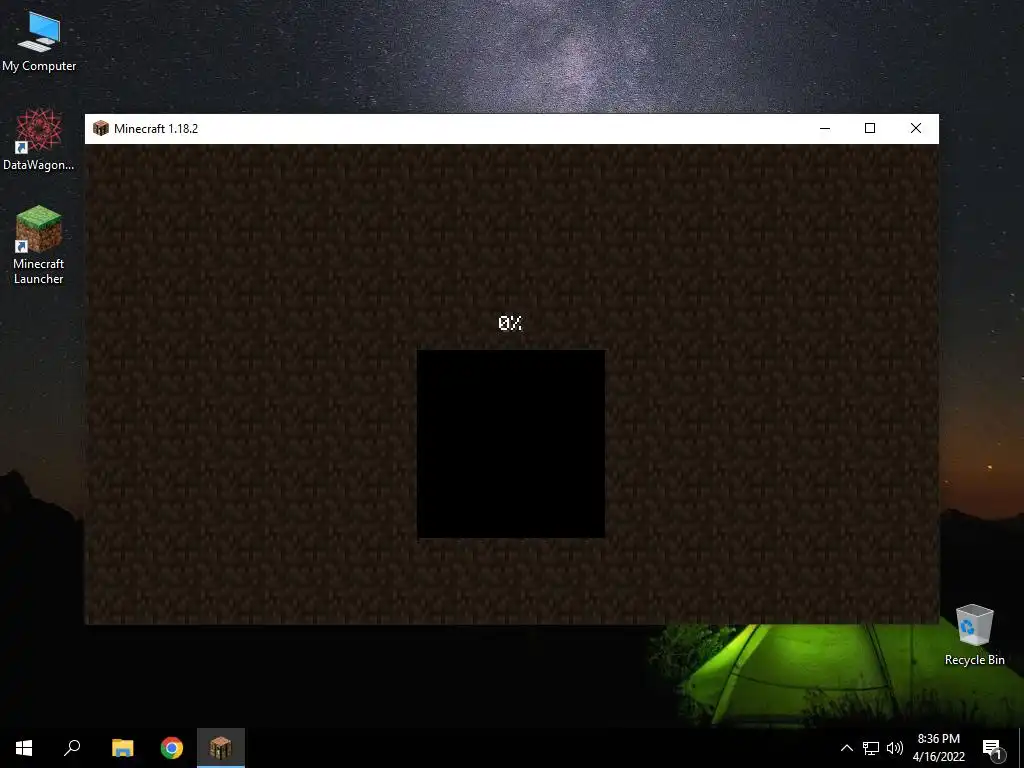
Task: Open volume control tray icon
Action: 895,748
